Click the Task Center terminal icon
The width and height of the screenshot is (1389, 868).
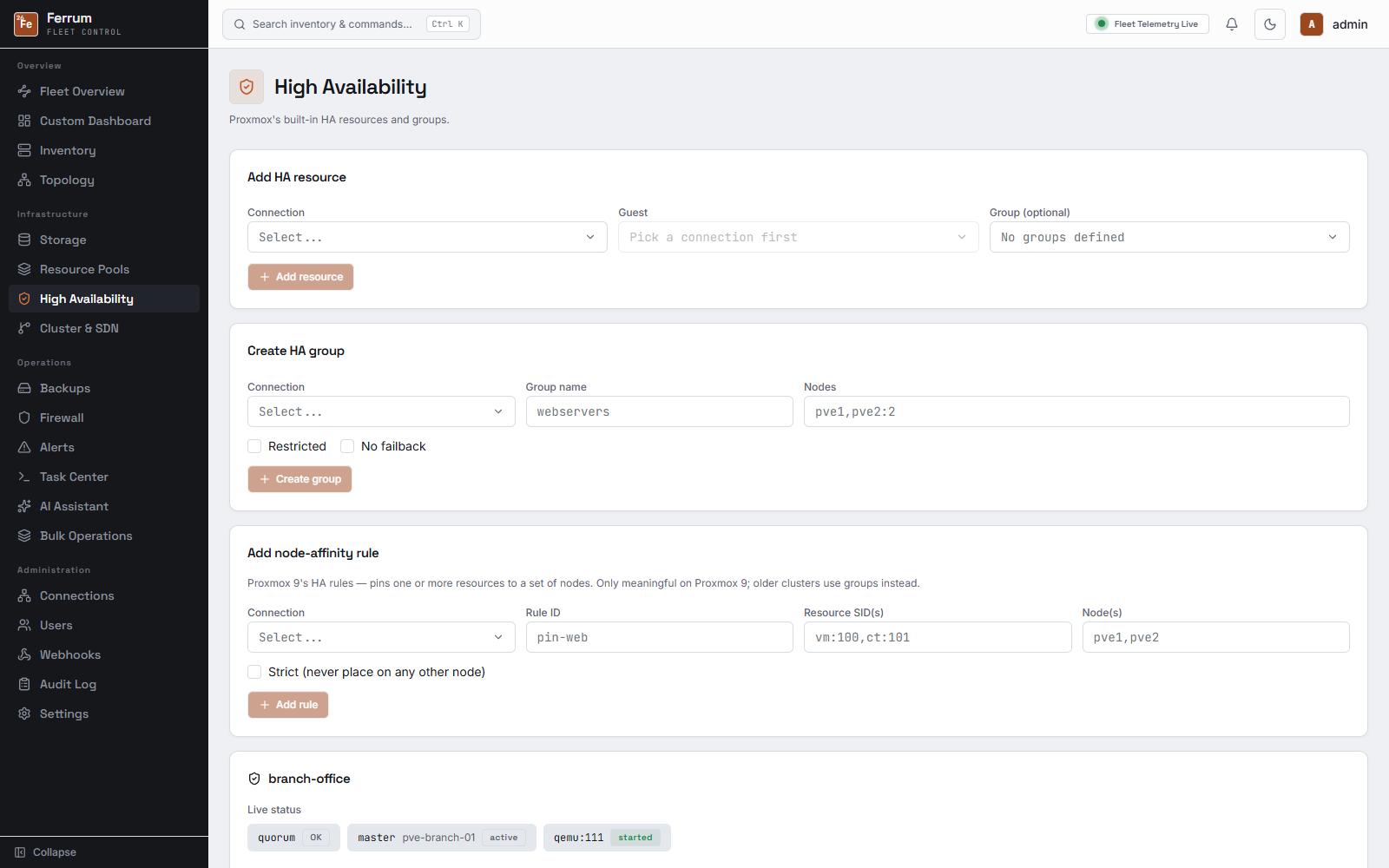click(x=24, y=477)
